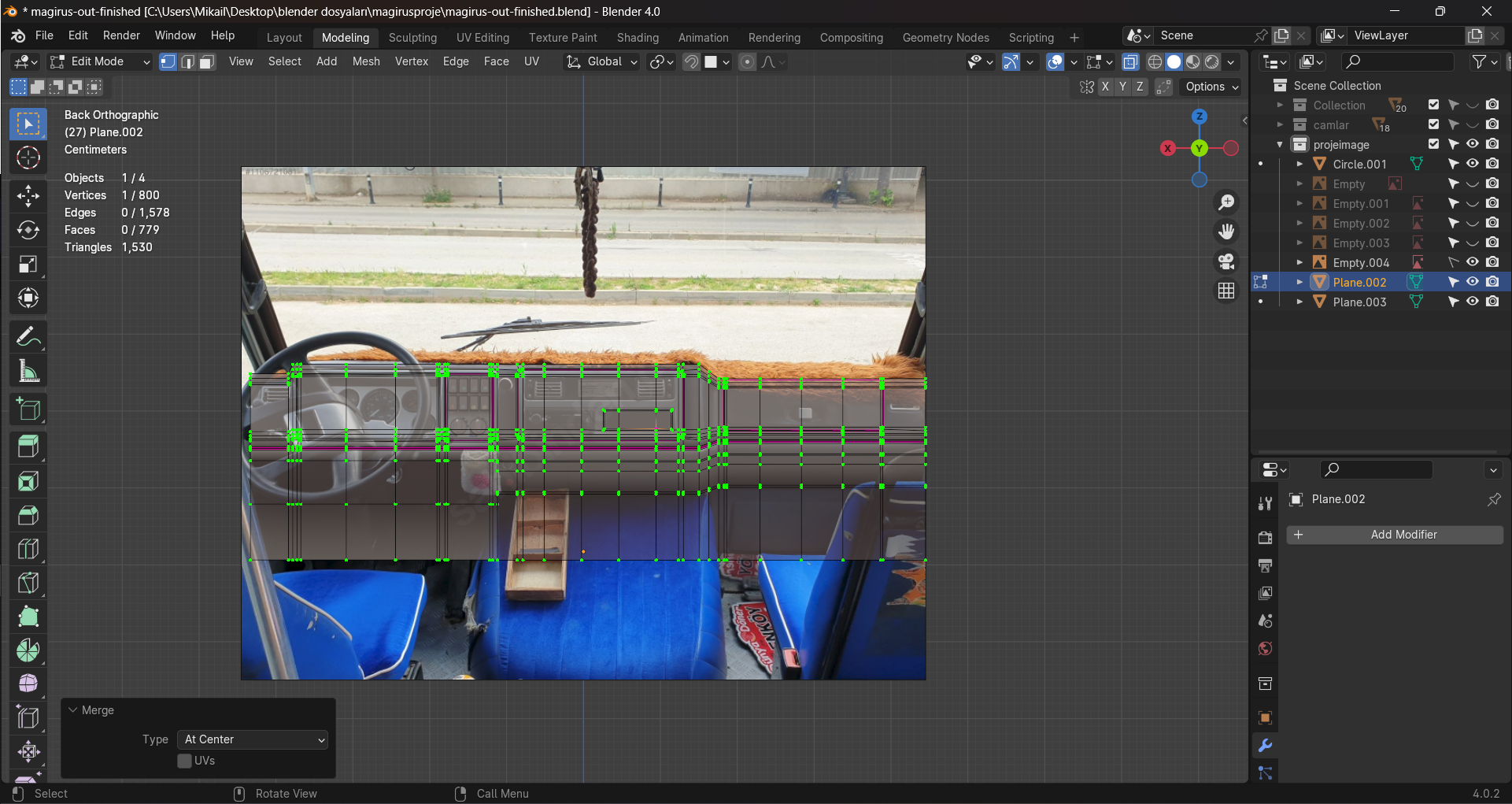Open the merge Type At Center dropdown
Image resolution: width=1512 pixels, height=804 pixels.
coord(253,739)
